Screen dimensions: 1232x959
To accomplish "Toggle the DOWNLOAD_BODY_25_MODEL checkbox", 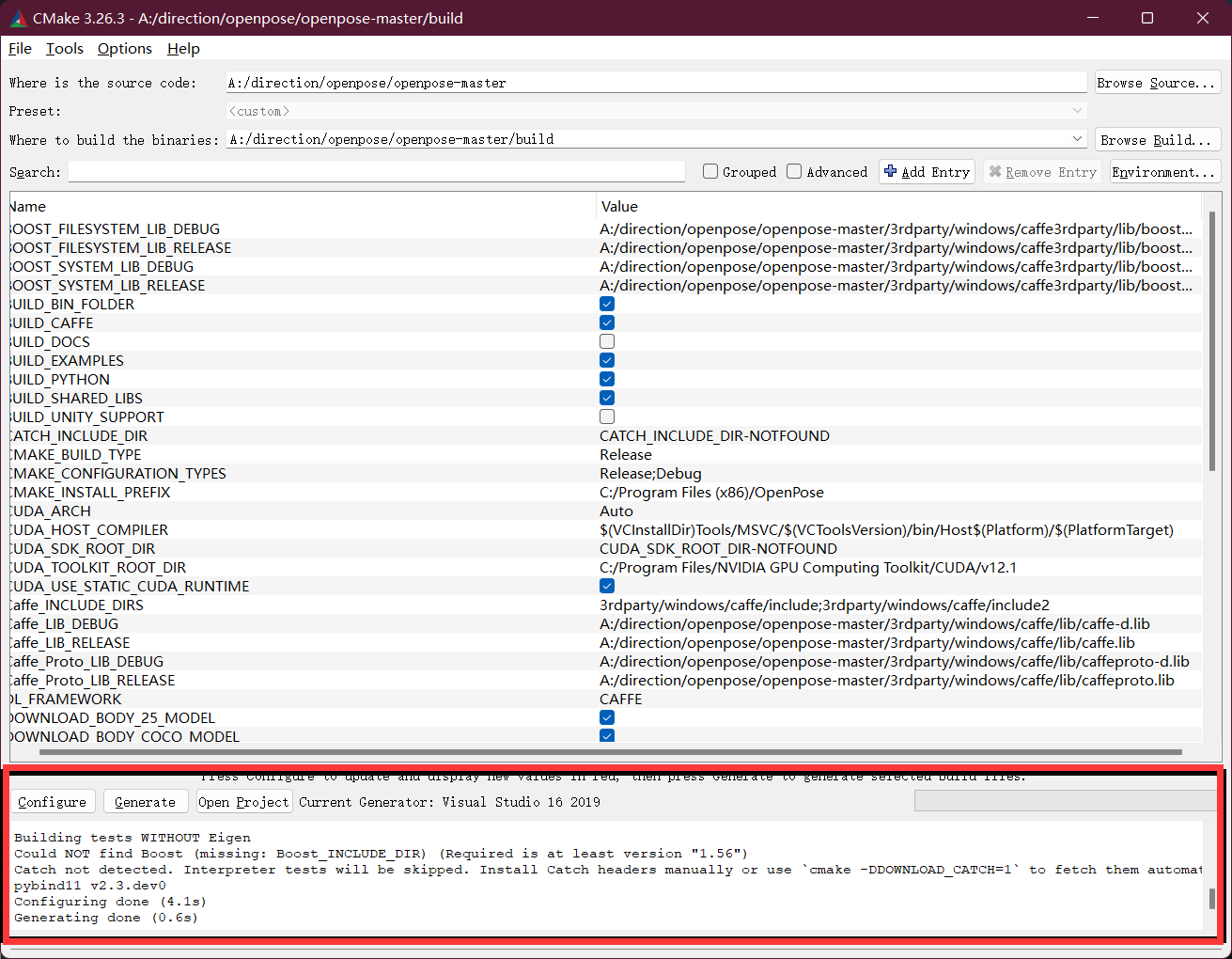I will [x=607, y=717].
